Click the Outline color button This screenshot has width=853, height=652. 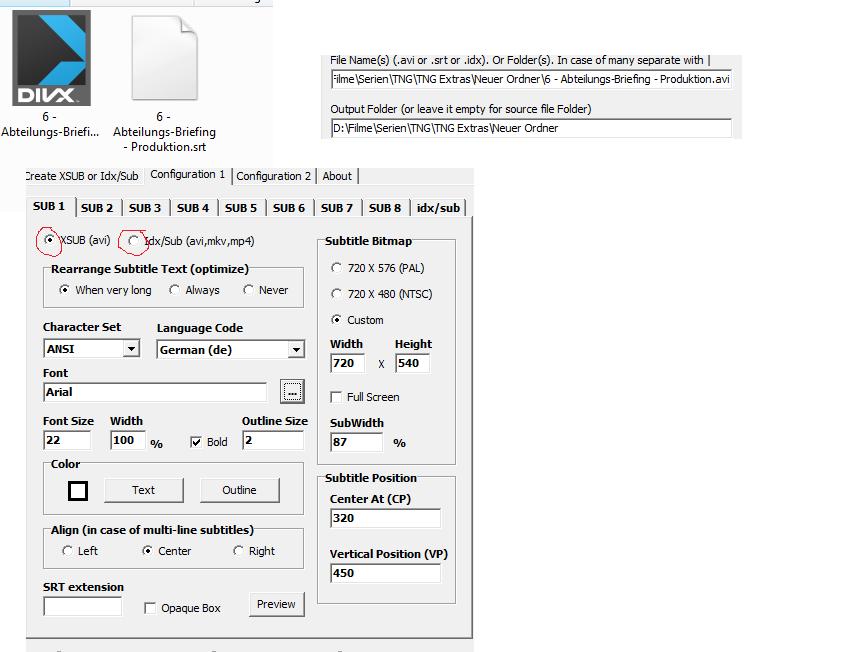(239, 490)
